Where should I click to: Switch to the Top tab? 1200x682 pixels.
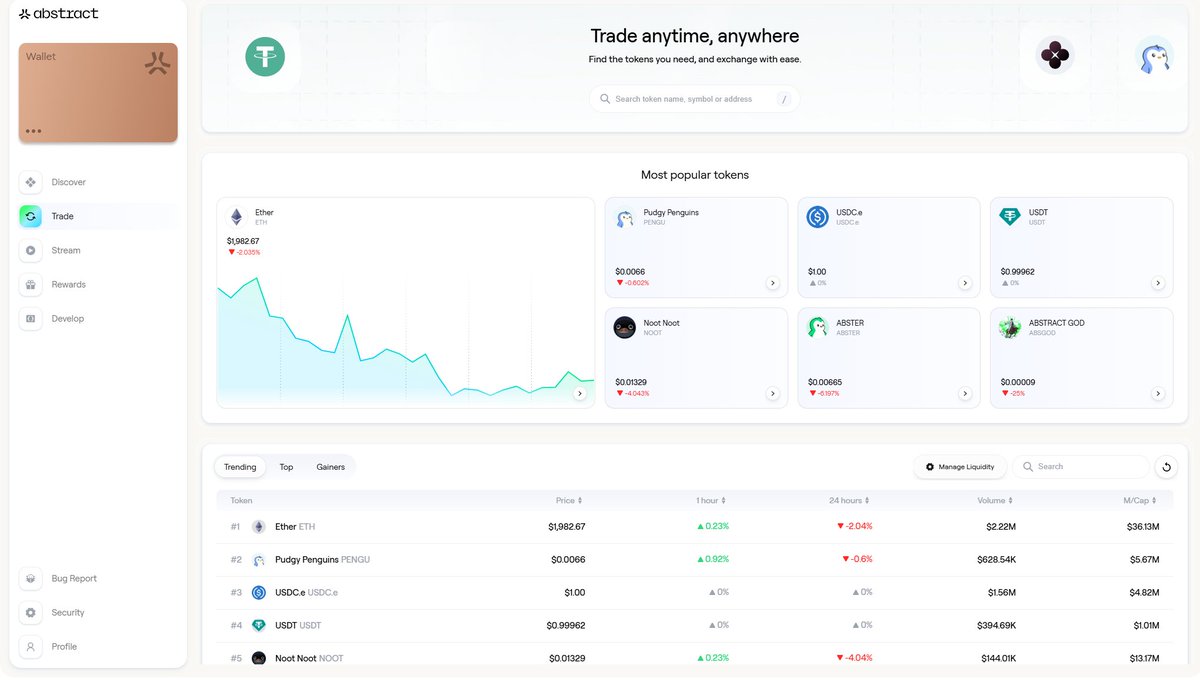pos(286,467)
